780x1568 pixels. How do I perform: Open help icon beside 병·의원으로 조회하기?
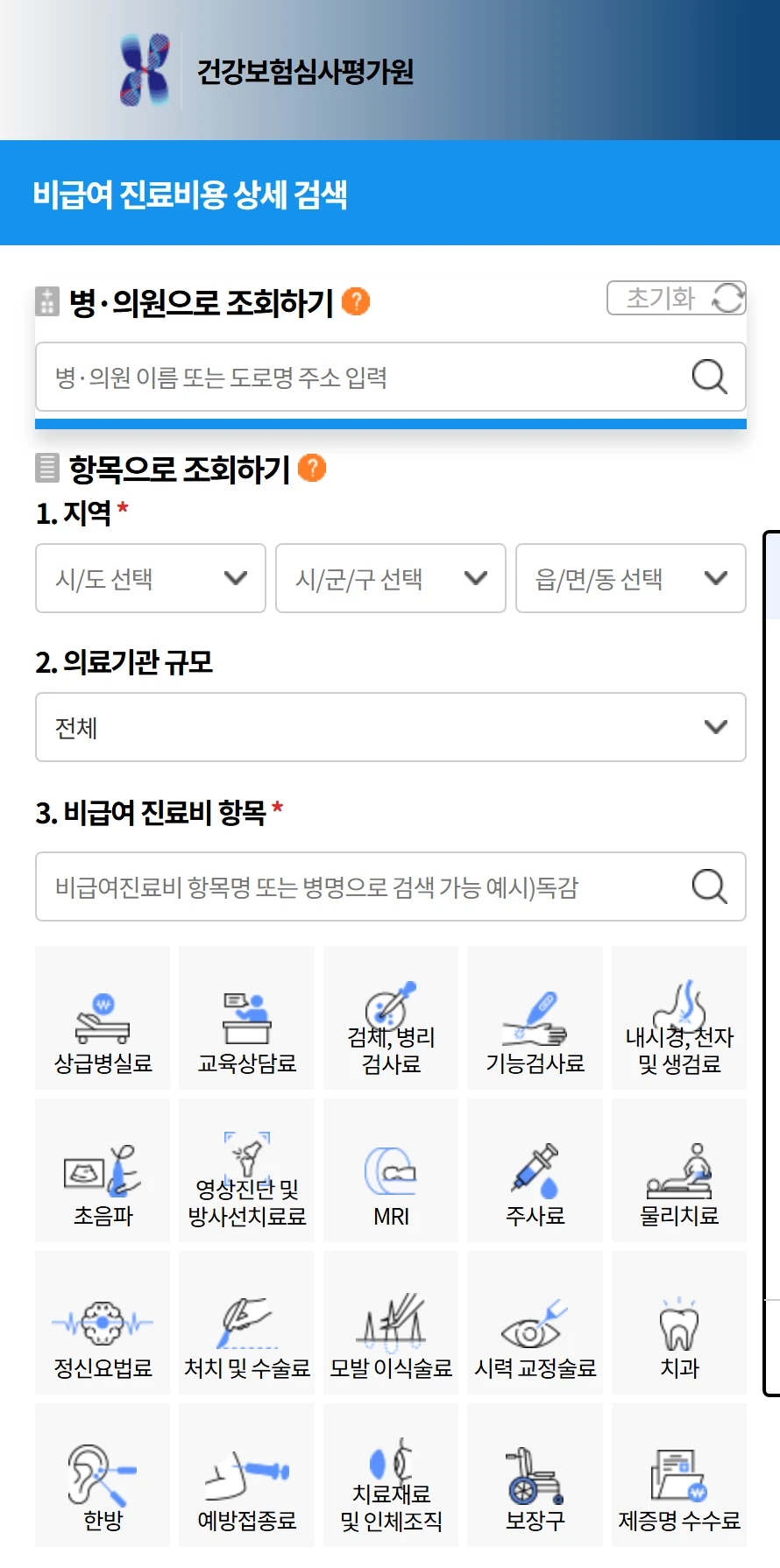pyautogui.click(x=355, y=301)
